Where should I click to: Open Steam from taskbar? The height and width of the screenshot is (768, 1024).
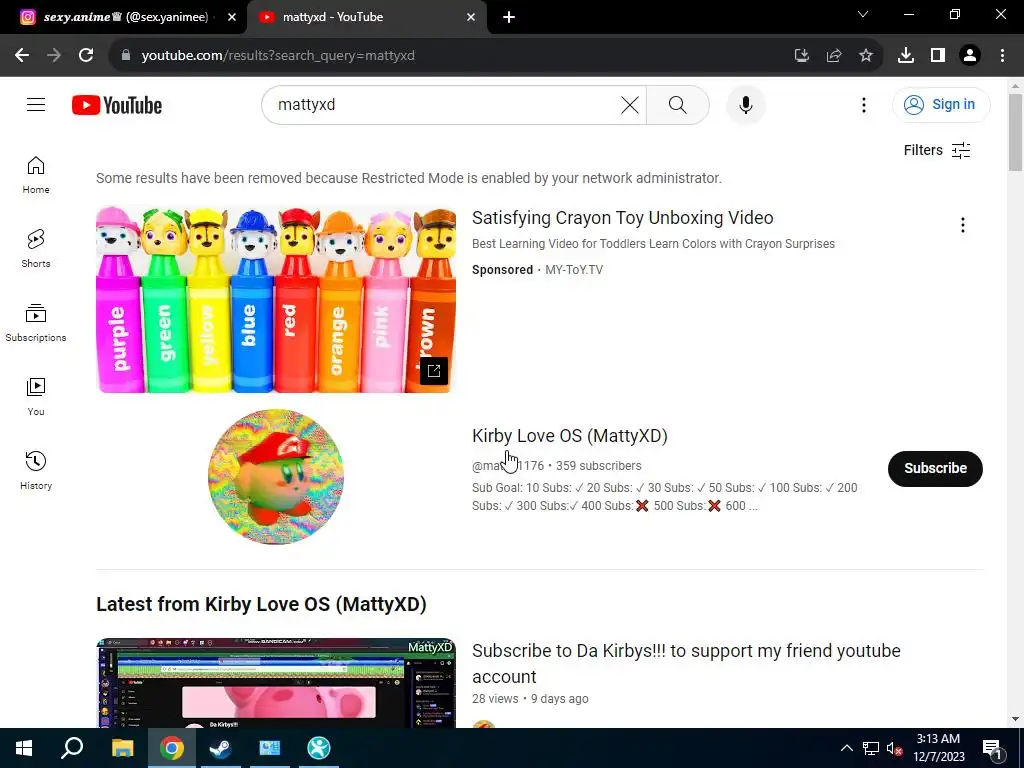pos(220,748)
